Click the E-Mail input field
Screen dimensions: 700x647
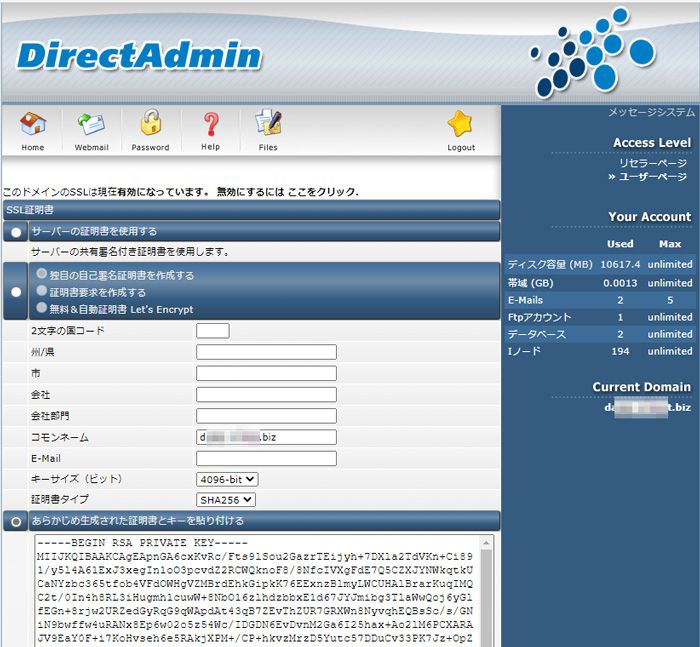tap(267, 459)
